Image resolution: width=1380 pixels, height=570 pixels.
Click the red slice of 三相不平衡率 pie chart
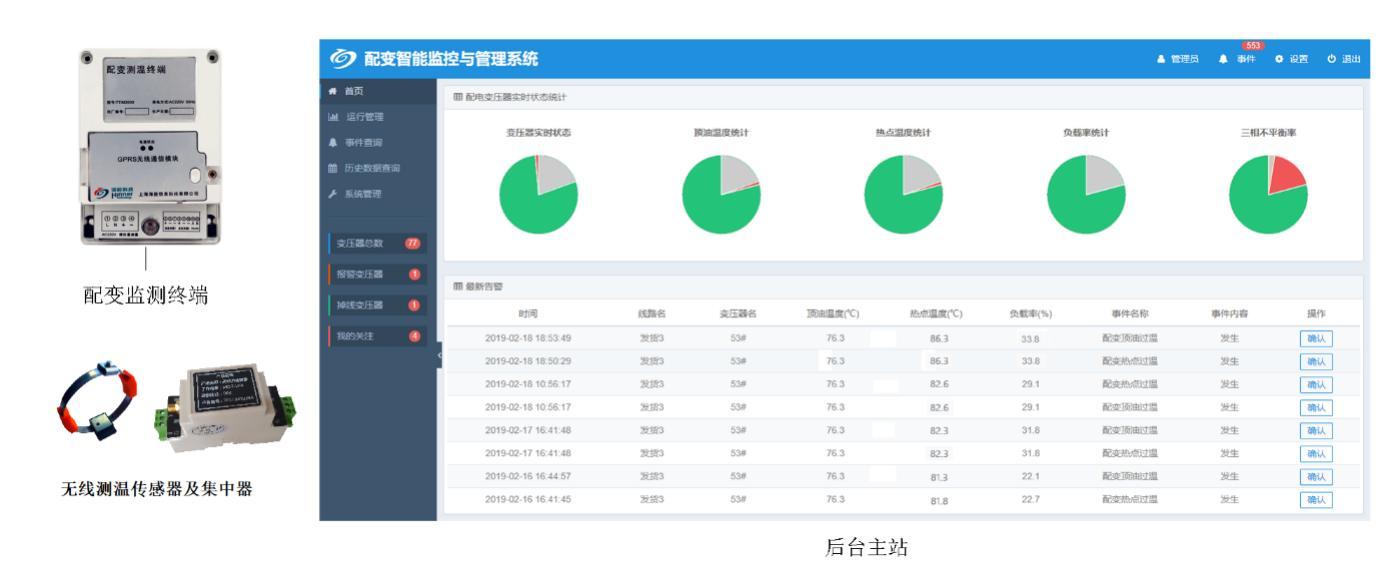point(1287,177)
